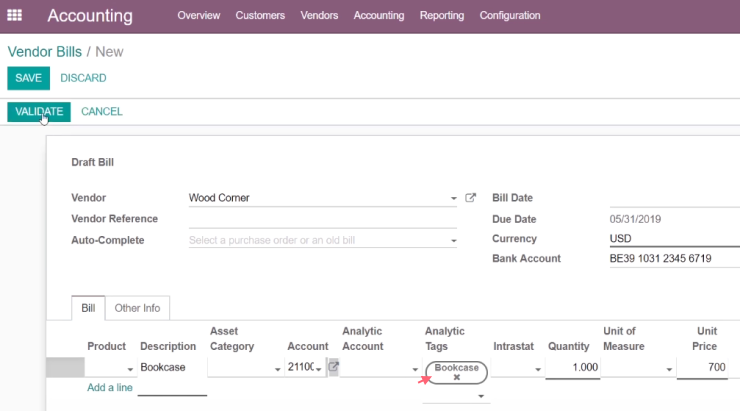Expand the Account dropdown arrow
The image size is (740, 411).
[319, 369]
